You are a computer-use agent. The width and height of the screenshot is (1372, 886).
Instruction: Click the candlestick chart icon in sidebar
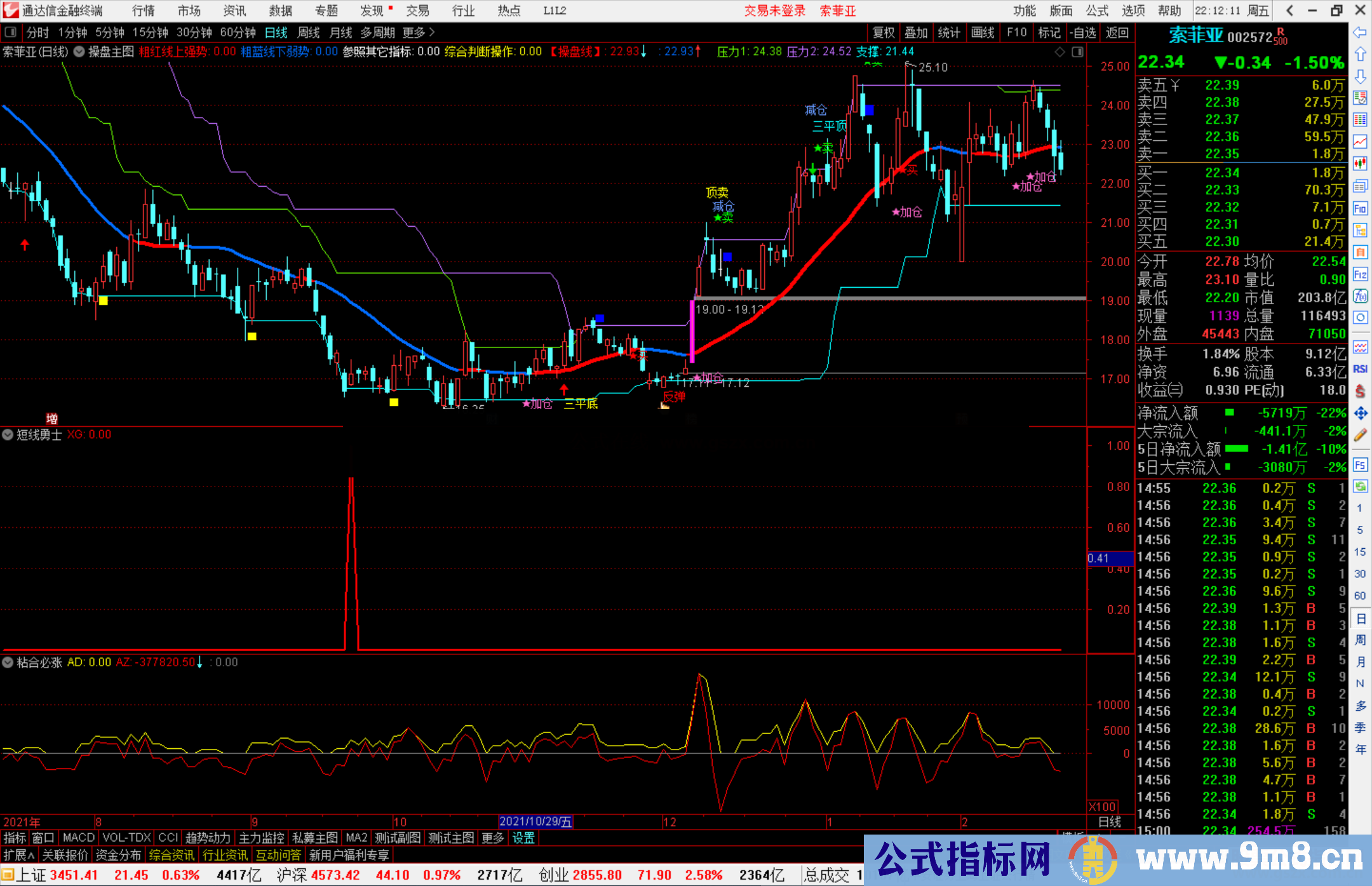(1360, 164)
